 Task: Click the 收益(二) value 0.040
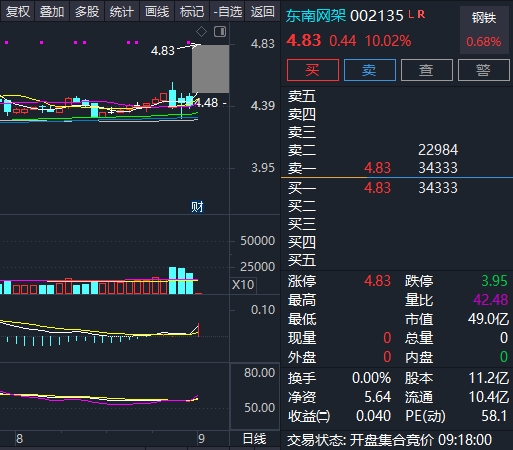tap(373, 416)
